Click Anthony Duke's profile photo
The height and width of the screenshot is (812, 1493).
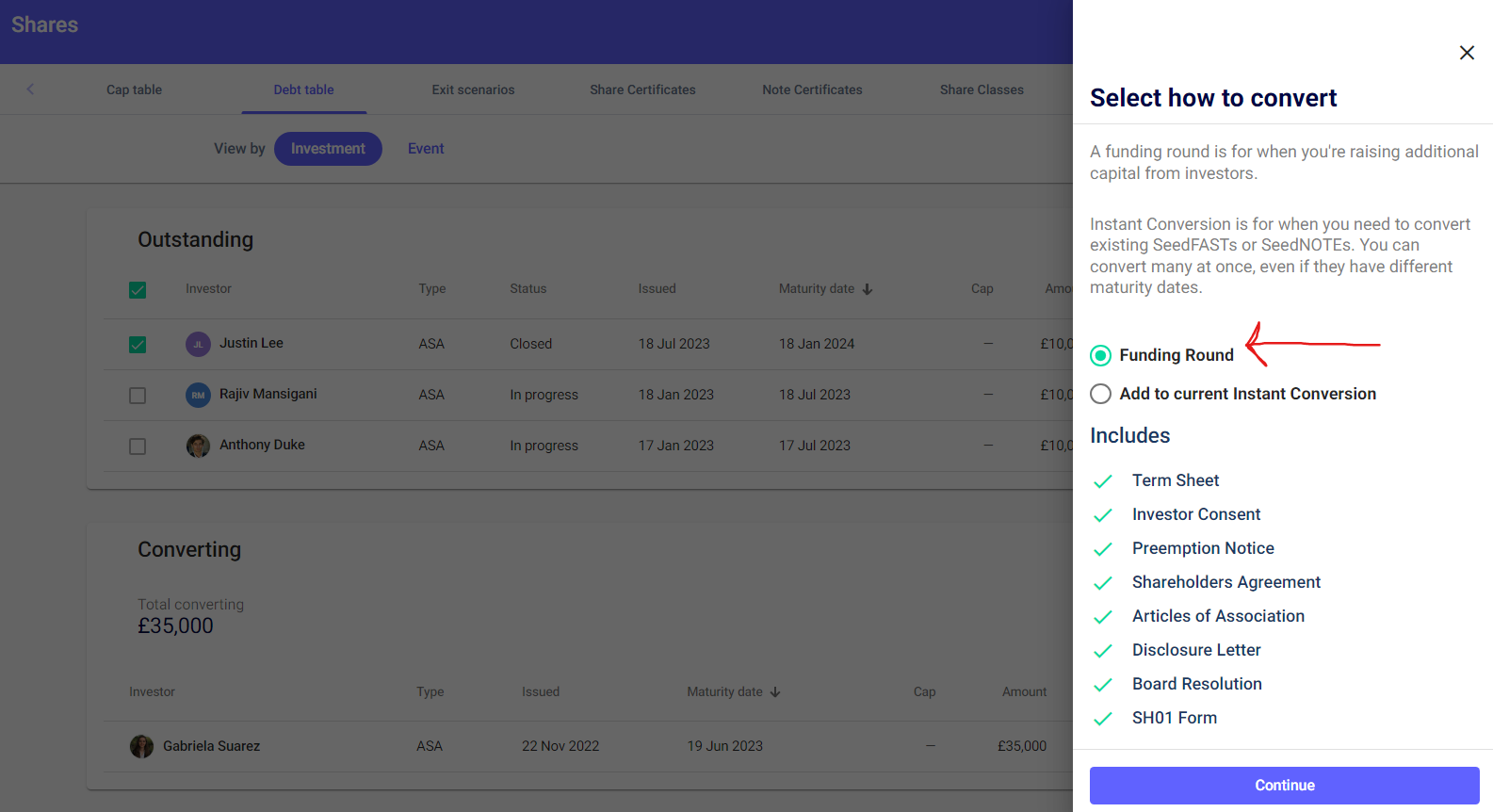coord(198,446)
